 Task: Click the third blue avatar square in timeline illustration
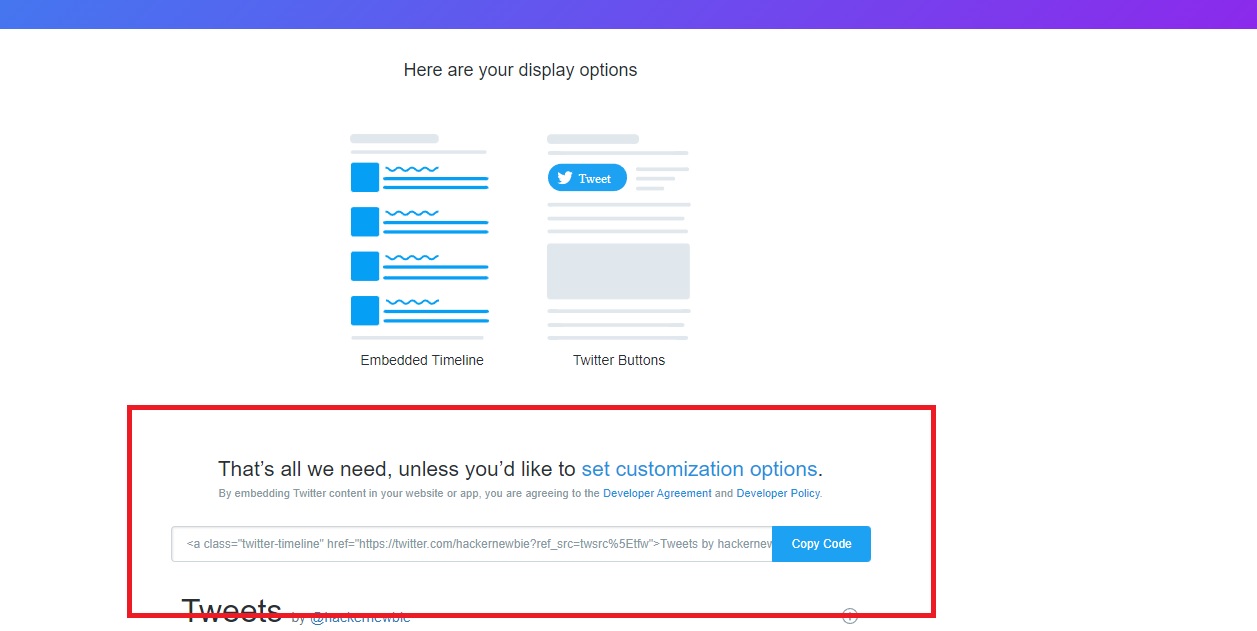pos(365,266)
